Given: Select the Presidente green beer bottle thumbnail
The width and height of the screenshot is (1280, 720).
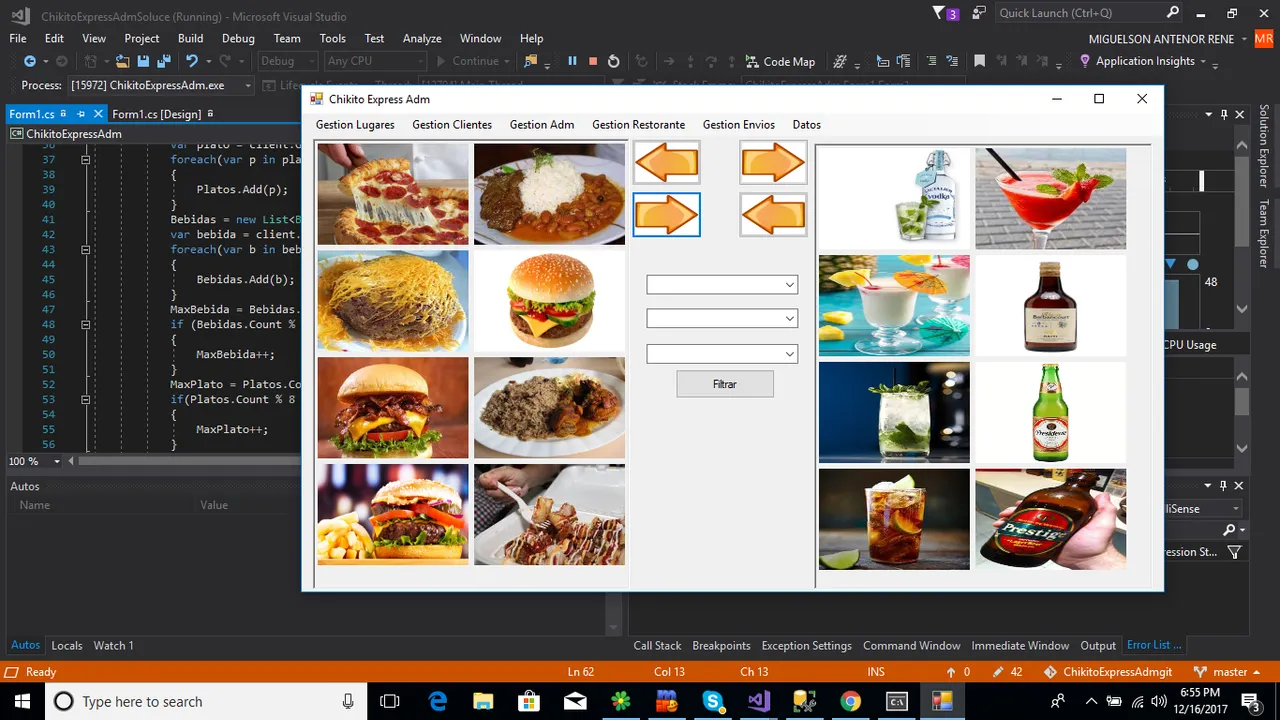Looking at the screenshot, I should tap(1050, 412).
